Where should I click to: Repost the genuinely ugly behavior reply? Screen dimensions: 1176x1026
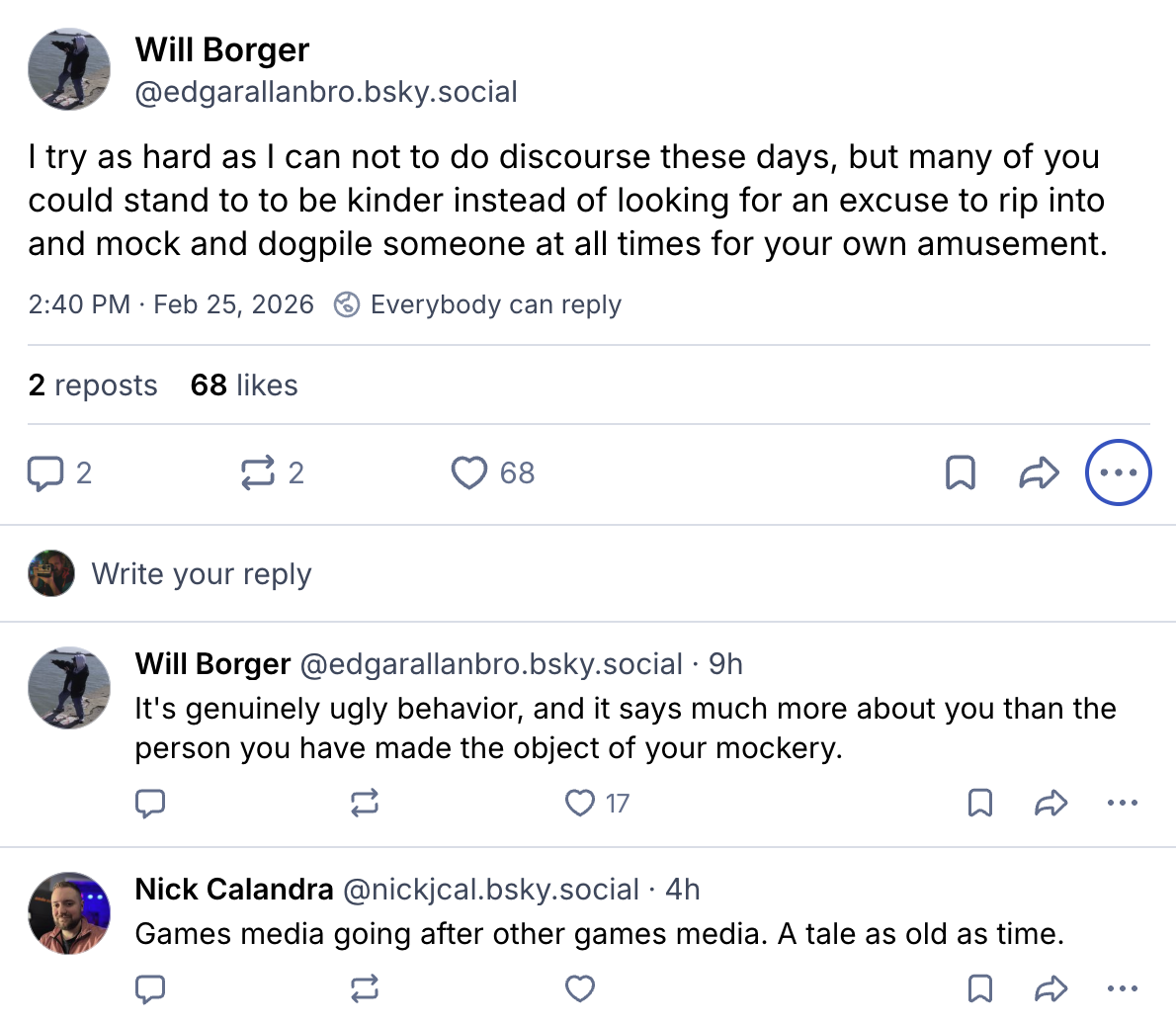pos(365,803)
